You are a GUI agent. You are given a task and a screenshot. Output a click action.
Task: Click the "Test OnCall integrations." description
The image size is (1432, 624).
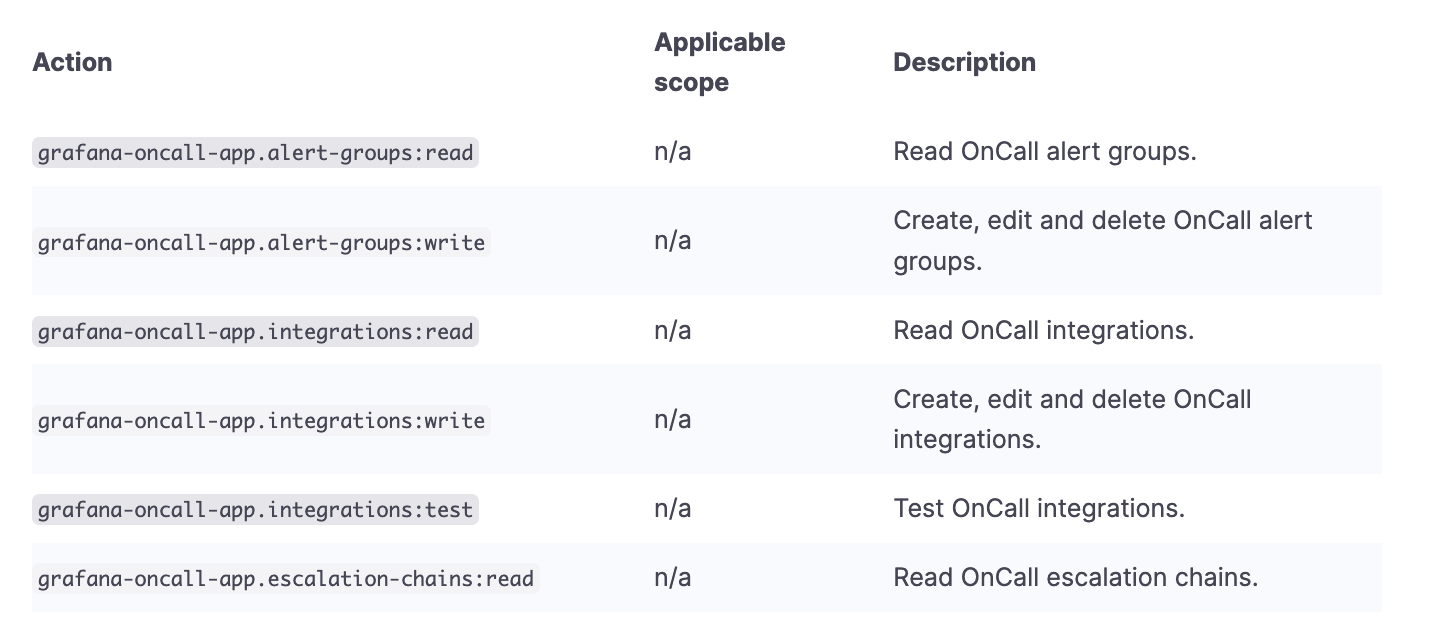pos(1038,508)
